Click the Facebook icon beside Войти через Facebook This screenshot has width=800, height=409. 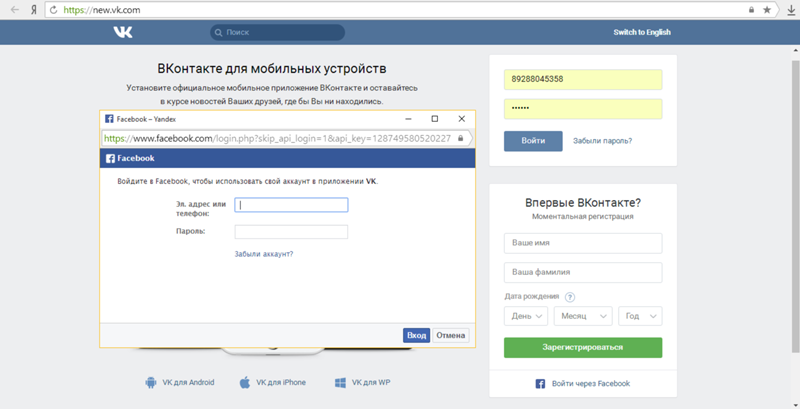(x=540, y=384)
